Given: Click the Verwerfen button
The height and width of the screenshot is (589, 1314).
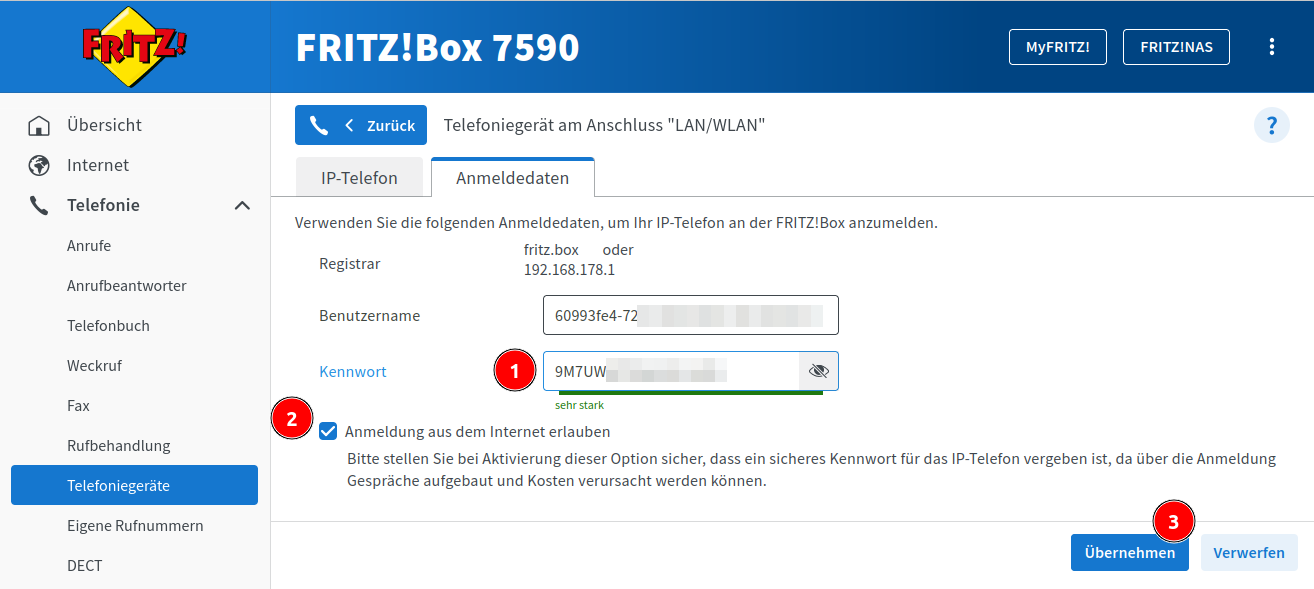Looking at the screenshot, I should 1249,553.
